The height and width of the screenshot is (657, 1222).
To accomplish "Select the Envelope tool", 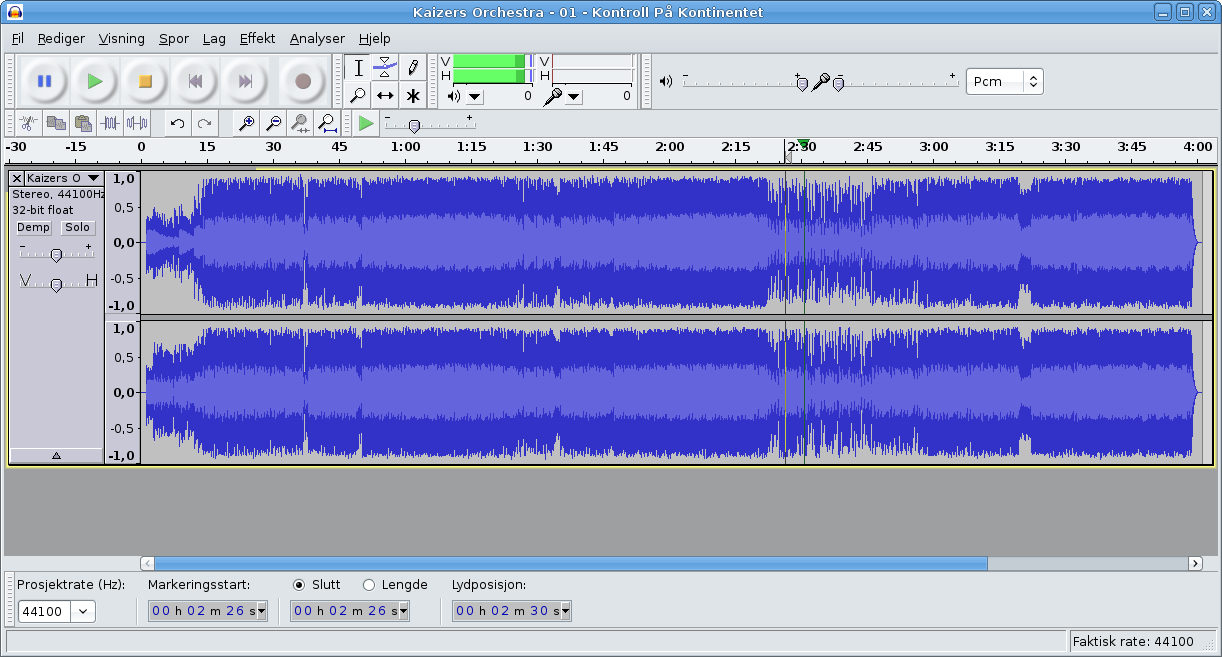I will 385,68.
